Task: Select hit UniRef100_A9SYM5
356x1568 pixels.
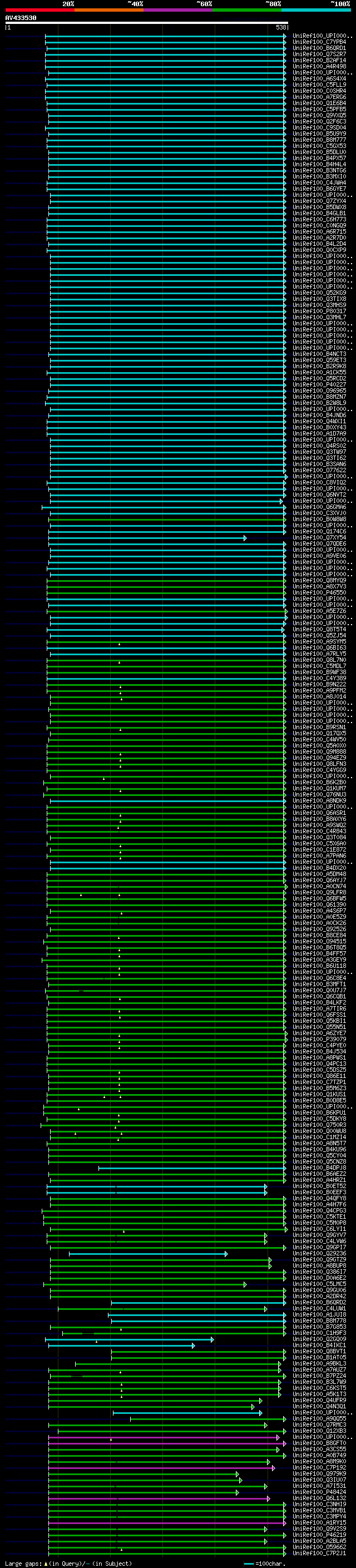Action: tap(319, 641)
